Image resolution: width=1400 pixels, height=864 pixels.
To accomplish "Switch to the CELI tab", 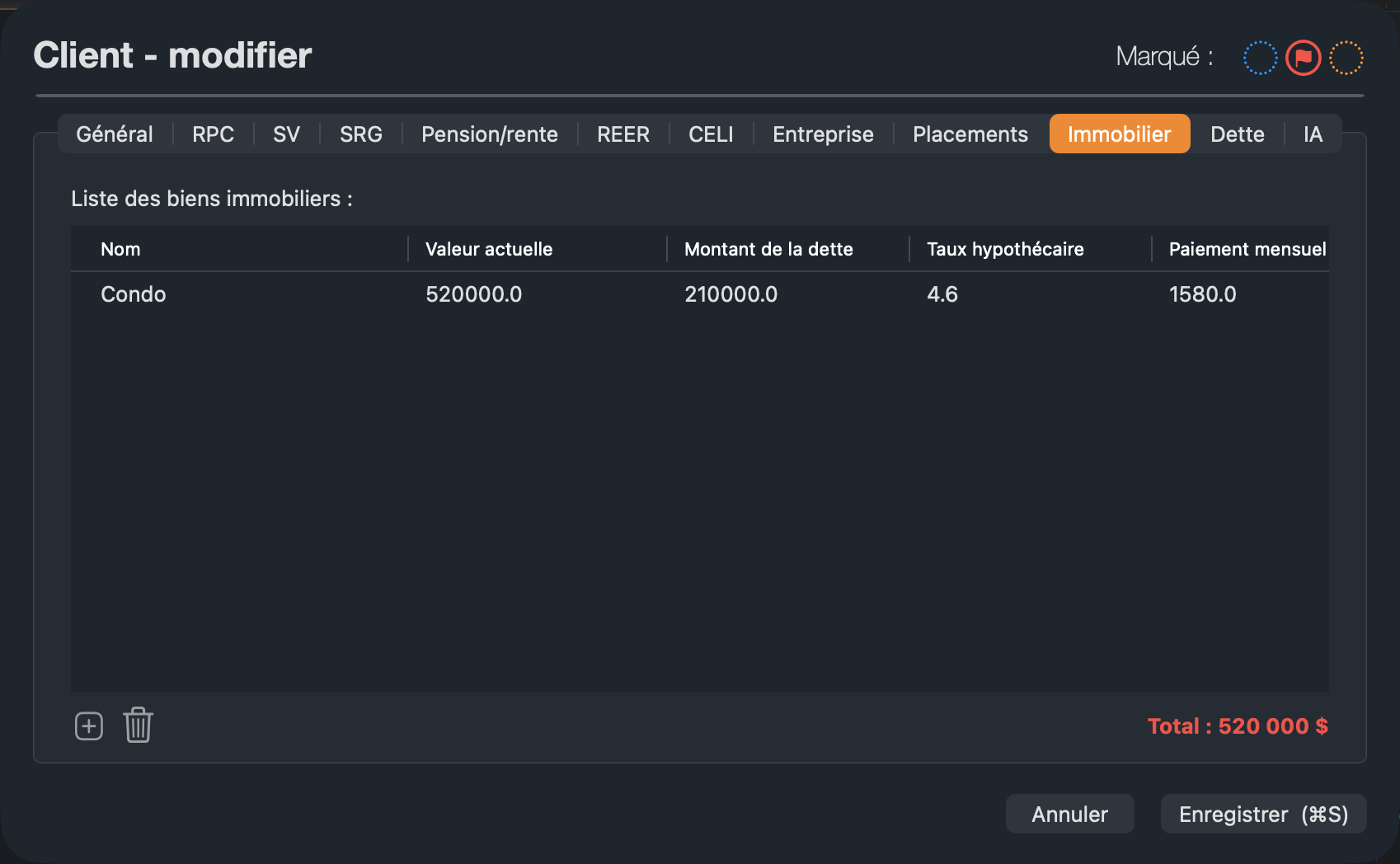I will (711, 134).
